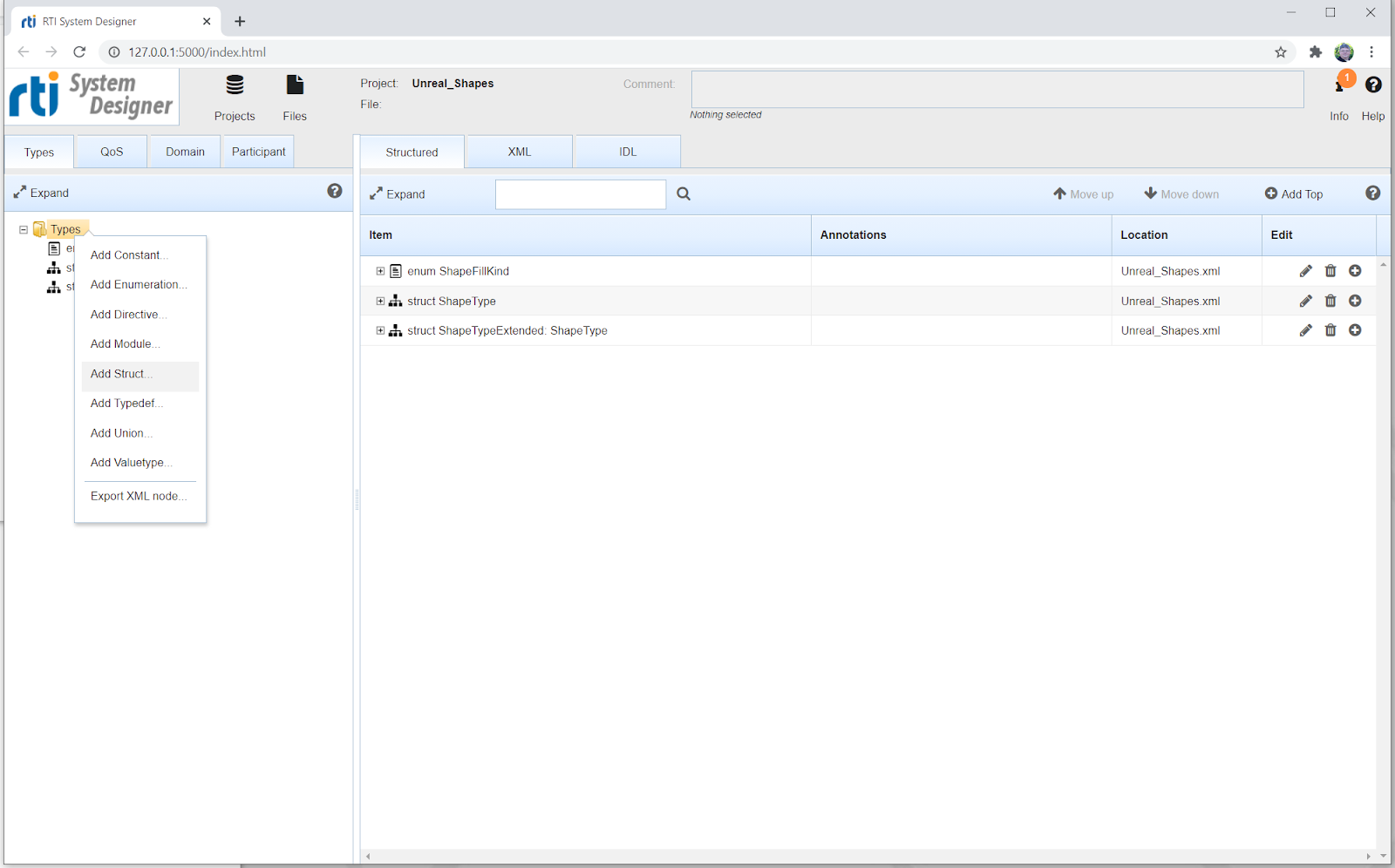Choose Add Valuetype menu entry
1395x868 pixels.
[140, 463]
